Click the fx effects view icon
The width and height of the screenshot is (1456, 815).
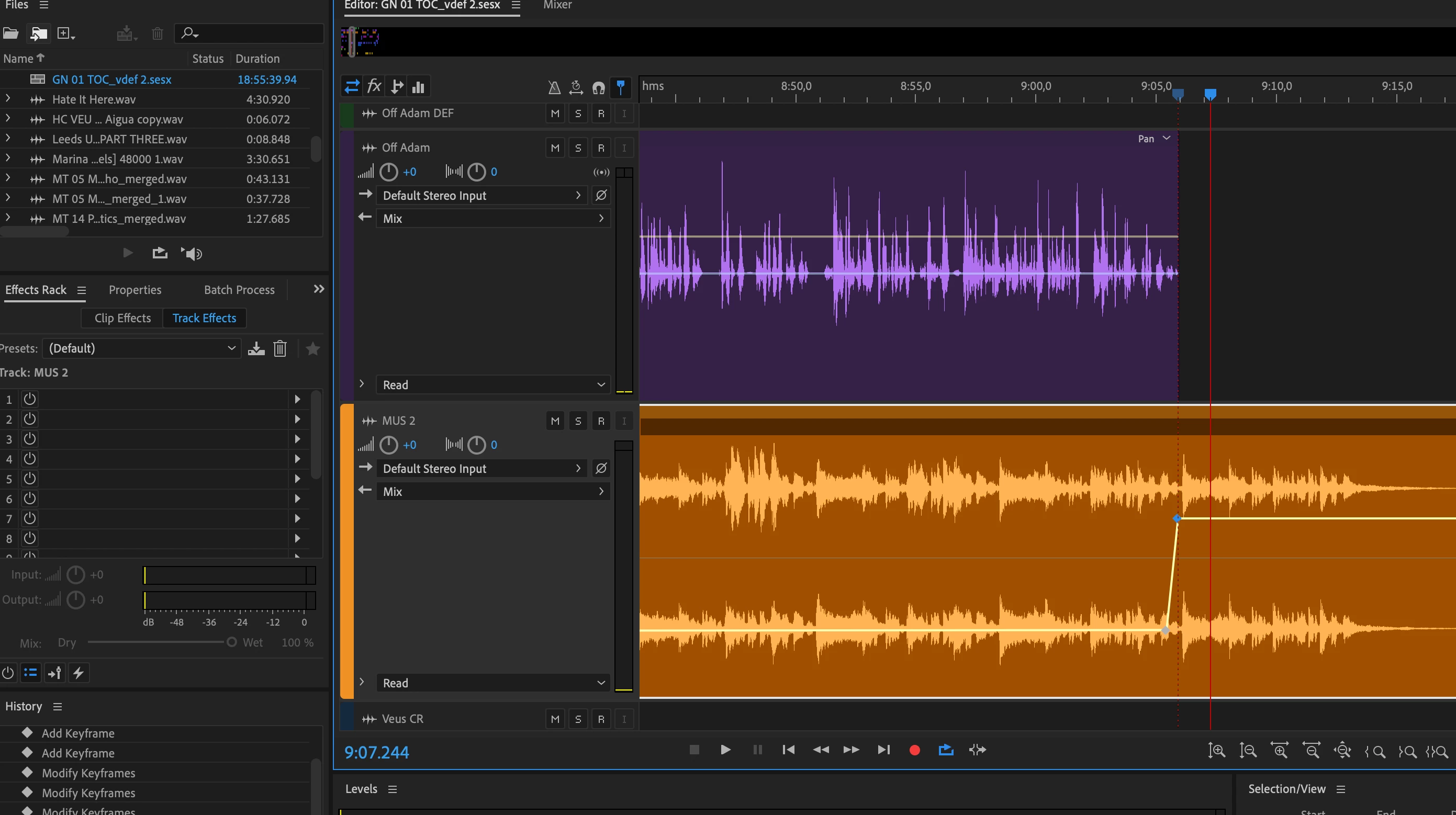(x=374, y=86)
